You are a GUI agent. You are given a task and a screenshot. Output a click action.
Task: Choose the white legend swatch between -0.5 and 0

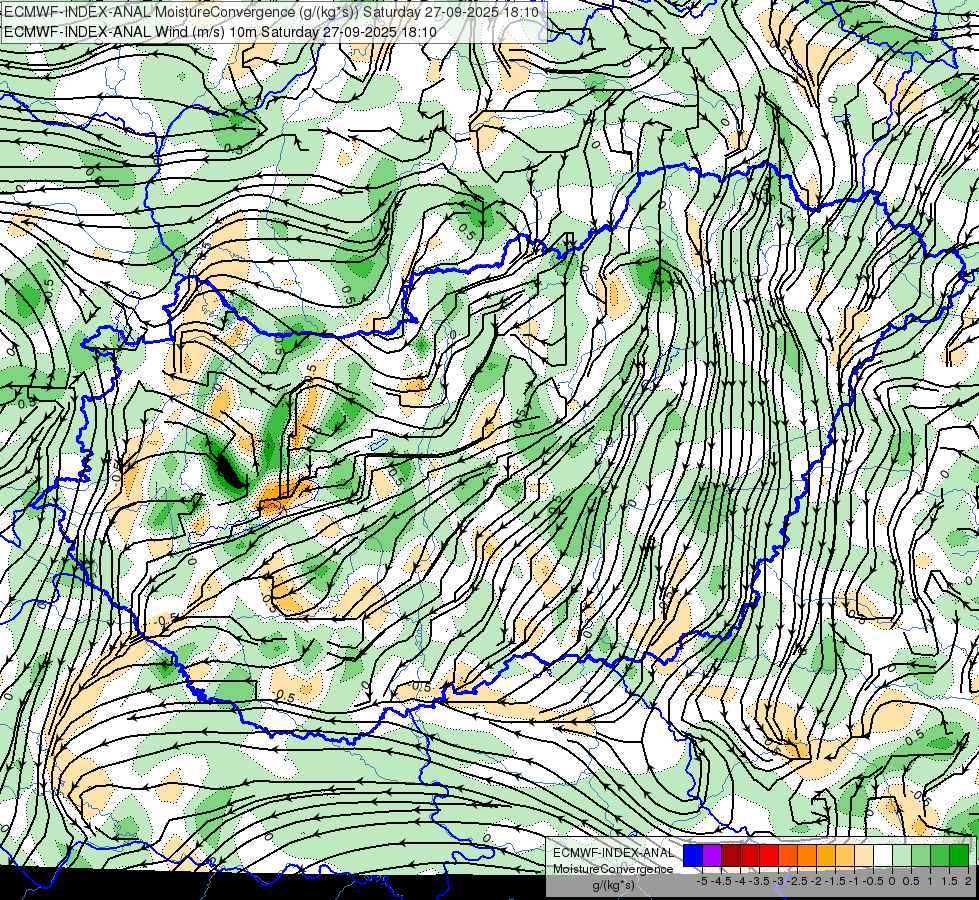coord(883,855)
